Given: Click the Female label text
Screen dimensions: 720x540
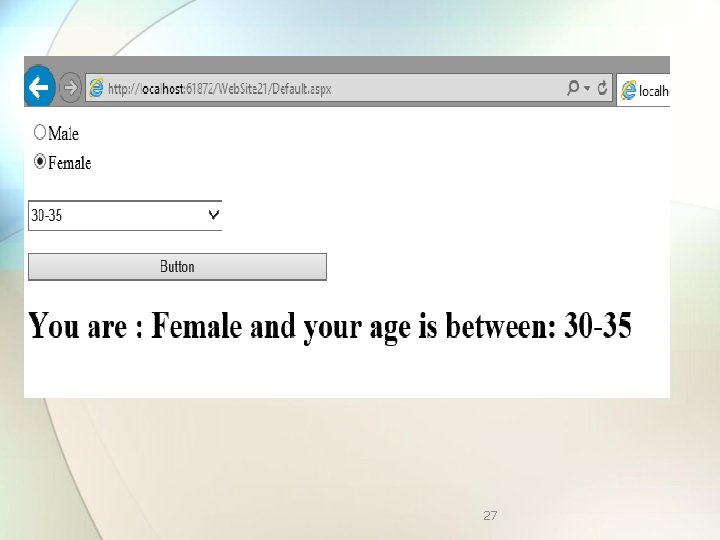Looking at the screenshot, I should coord(70,163).
